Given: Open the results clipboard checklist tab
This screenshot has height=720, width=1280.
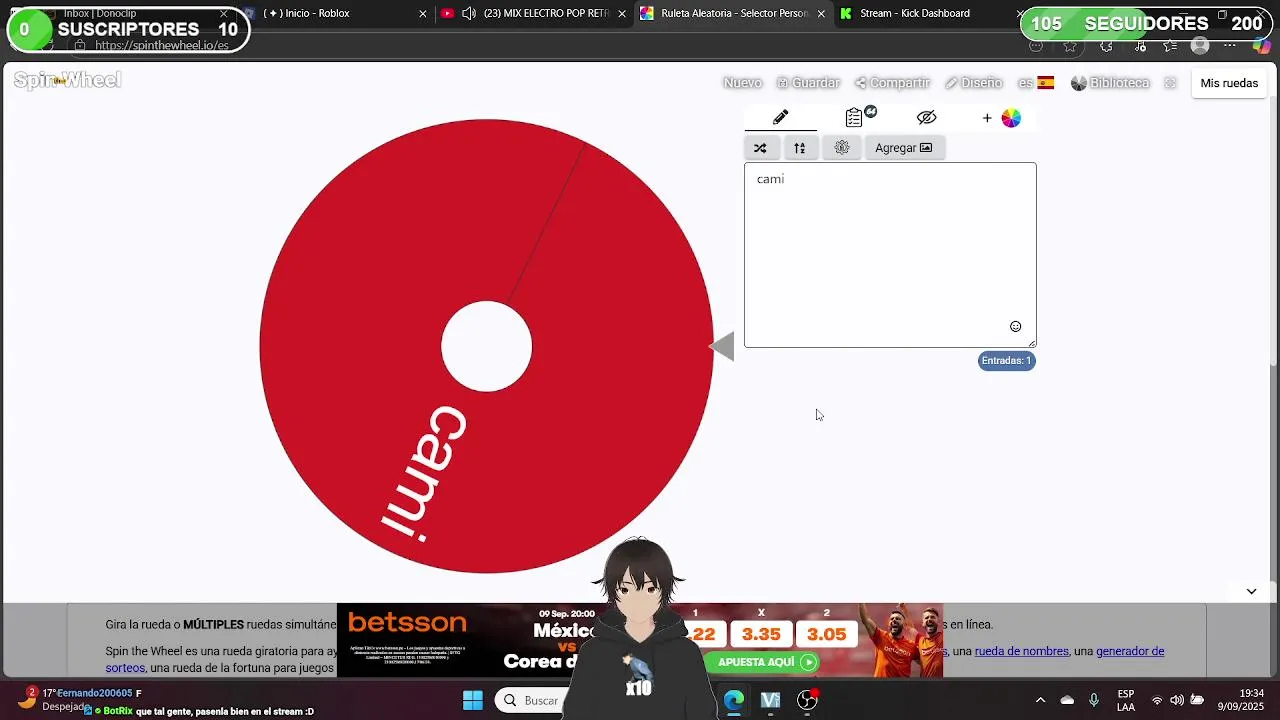Looking at the screenshot, I should (854, 118).
